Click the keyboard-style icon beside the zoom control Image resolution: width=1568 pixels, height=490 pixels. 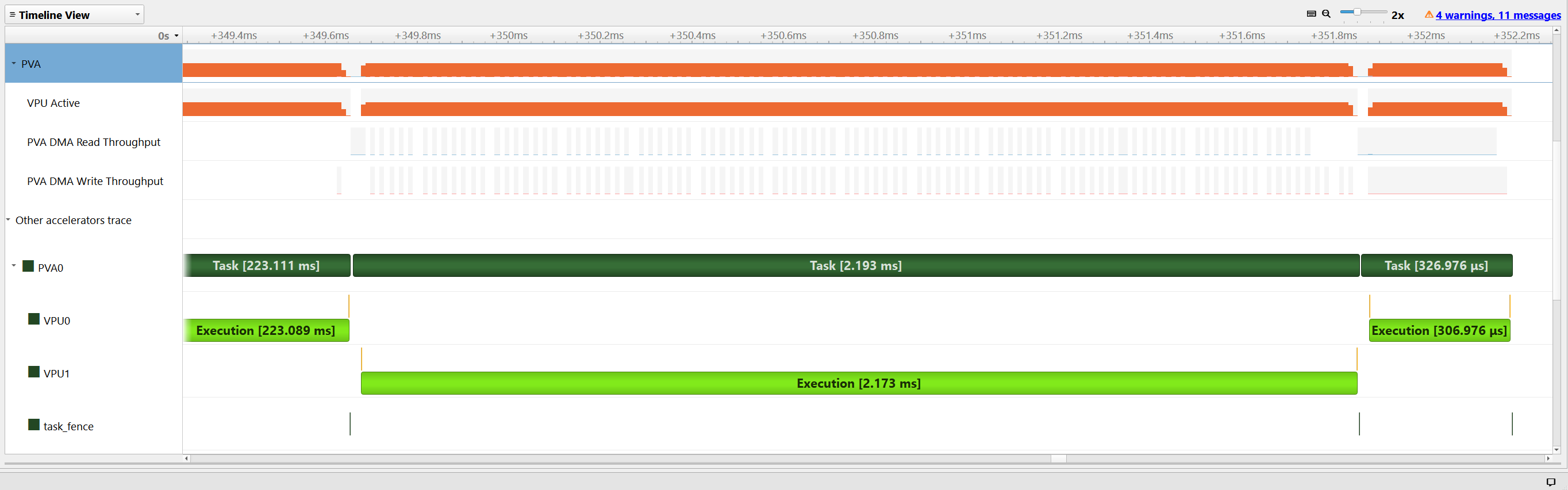click(x=1311, y=14)
